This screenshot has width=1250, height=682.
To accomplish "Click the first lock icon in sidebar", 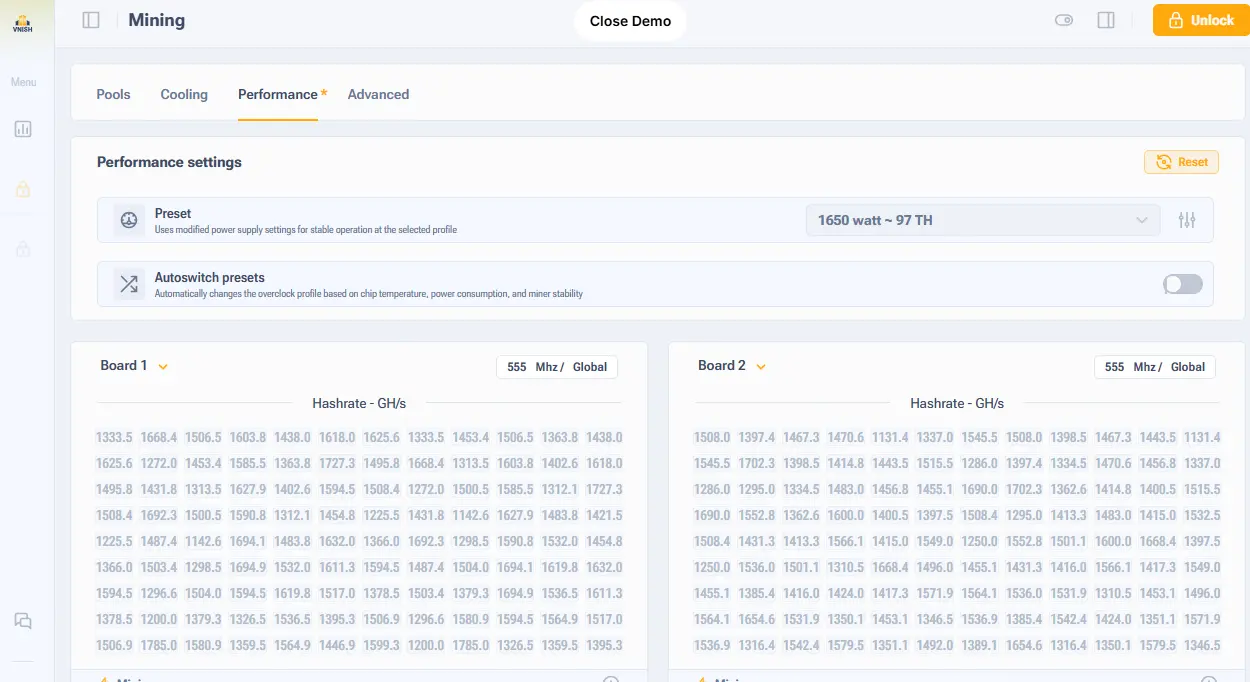I will 23,189.
